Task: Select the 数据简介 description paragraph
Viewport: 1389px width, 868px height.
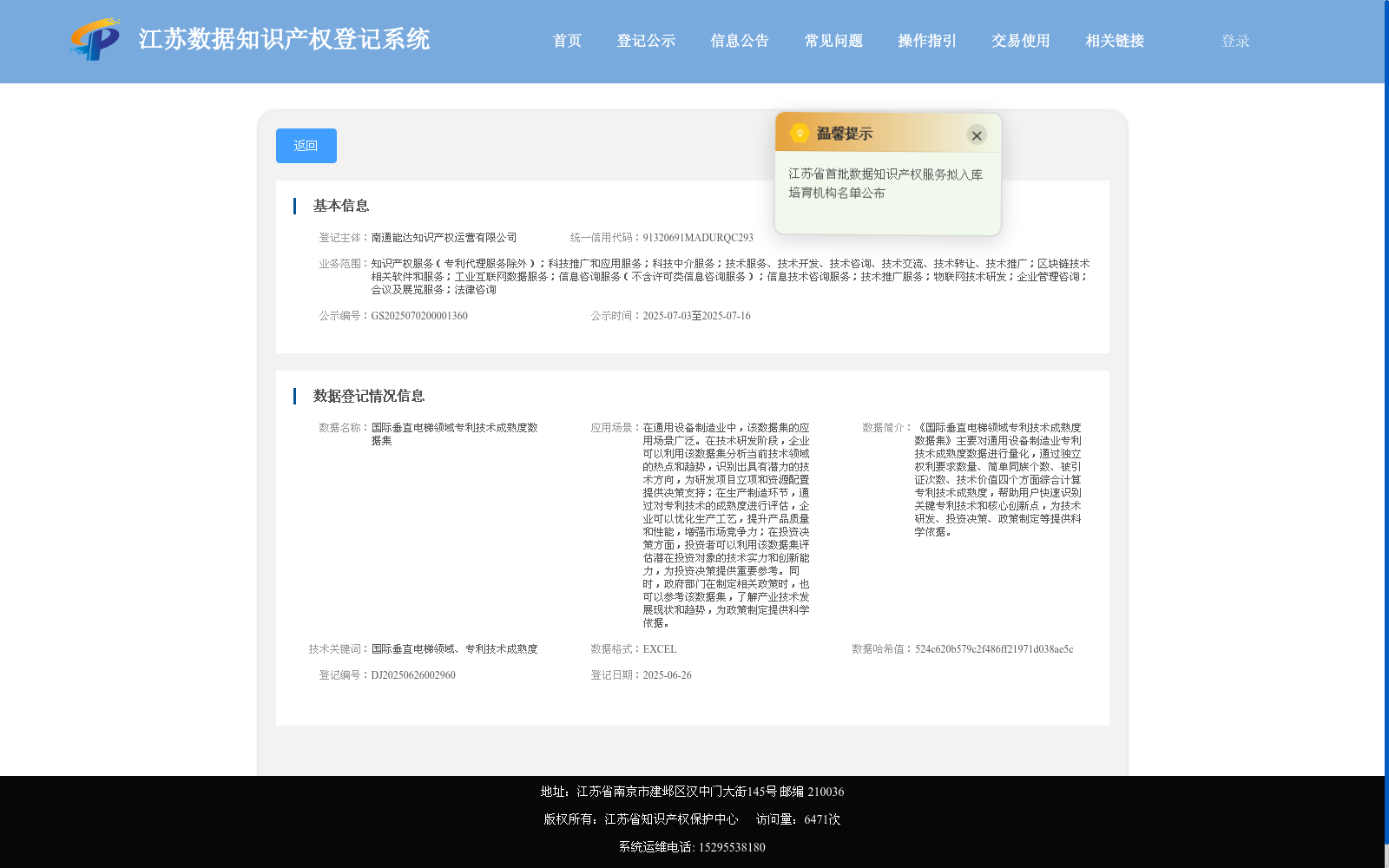Action: tap(997, 480)
